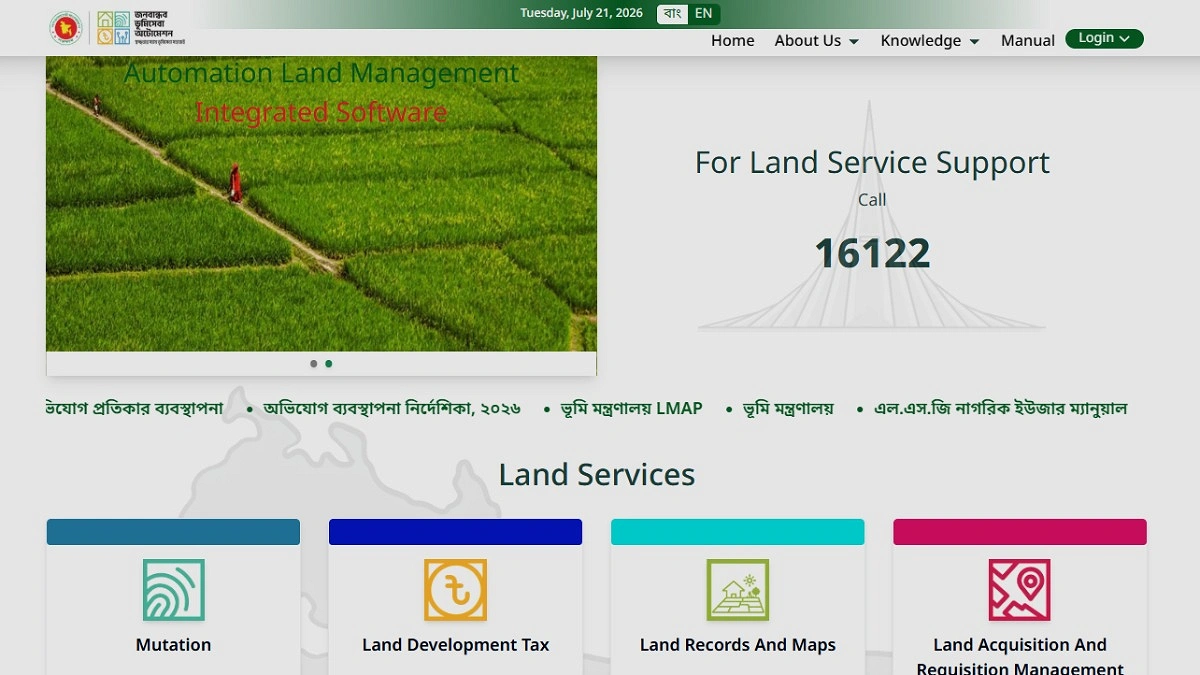Click the For Land Service Support heading
The image size is (1200, 675).
pyautogui.click(x=872, y=163)
